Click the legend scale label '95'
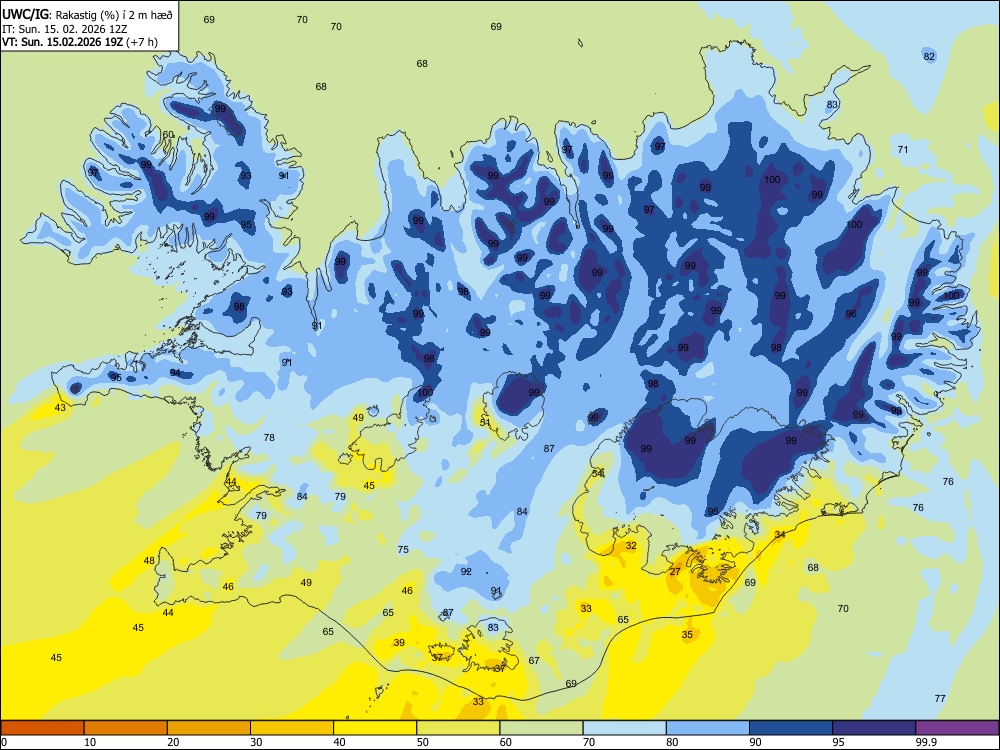 click(x=838, y=742)
